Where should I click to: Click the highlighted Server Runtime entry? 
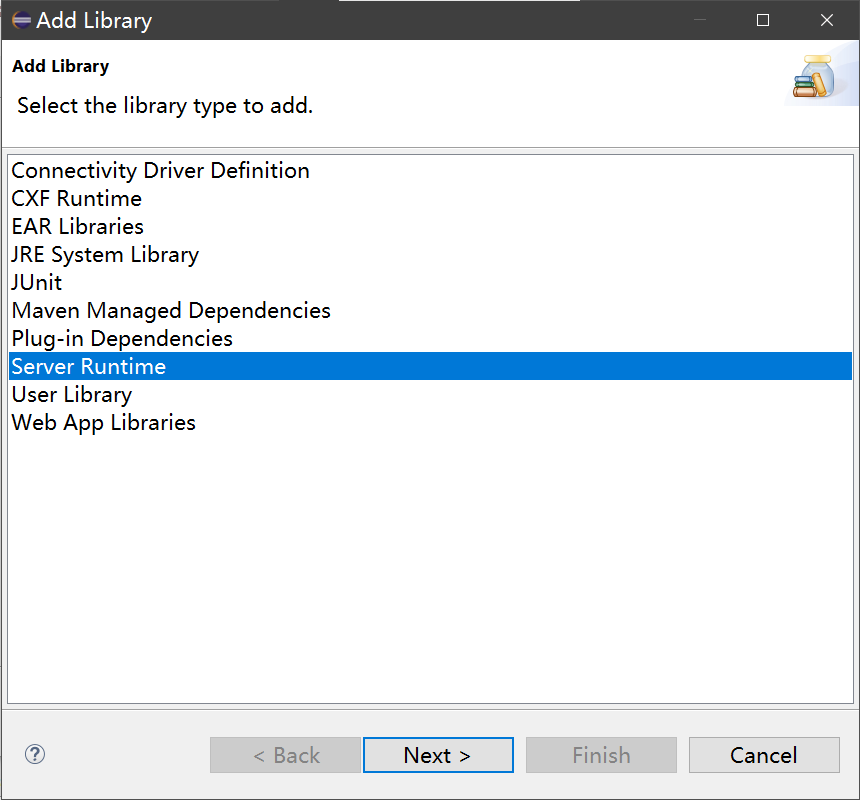[89, 367]
